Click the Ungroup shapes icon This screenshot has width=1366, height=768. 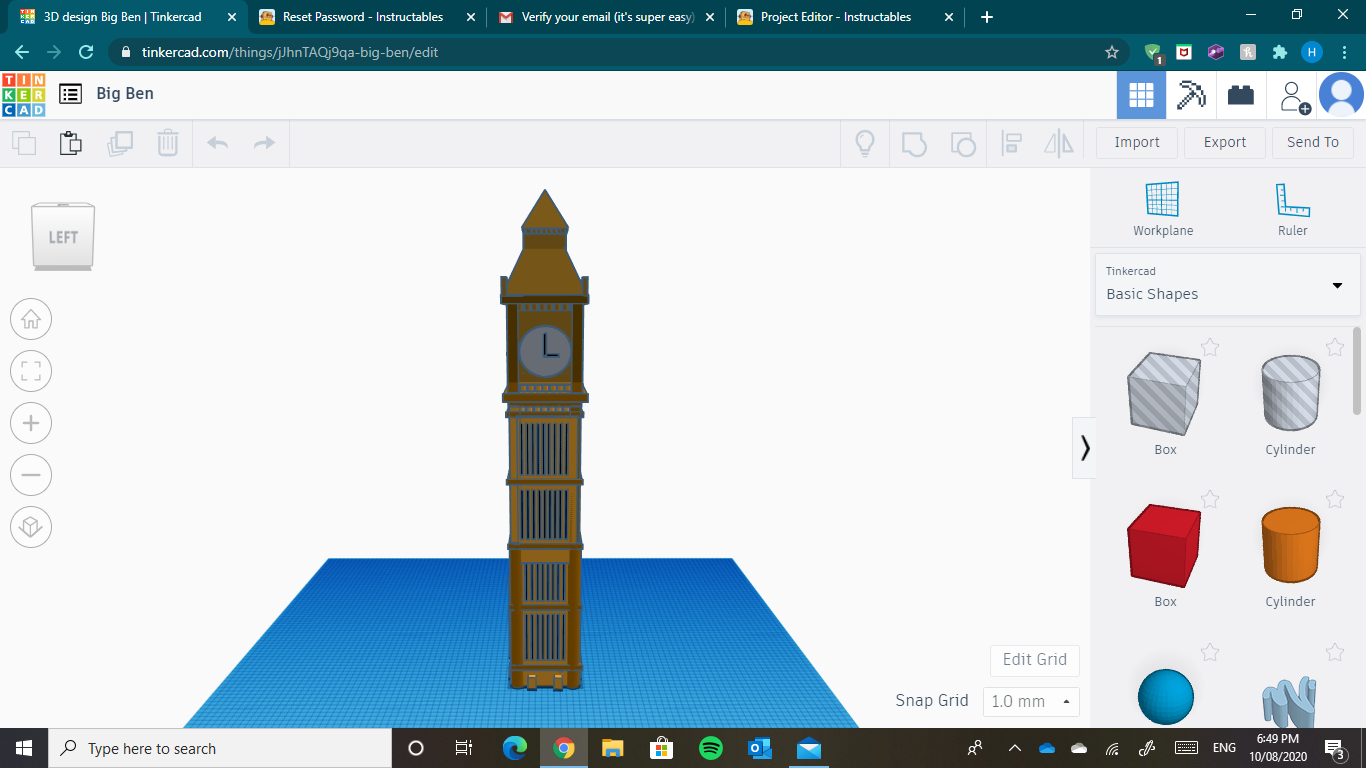click(962, 143)
